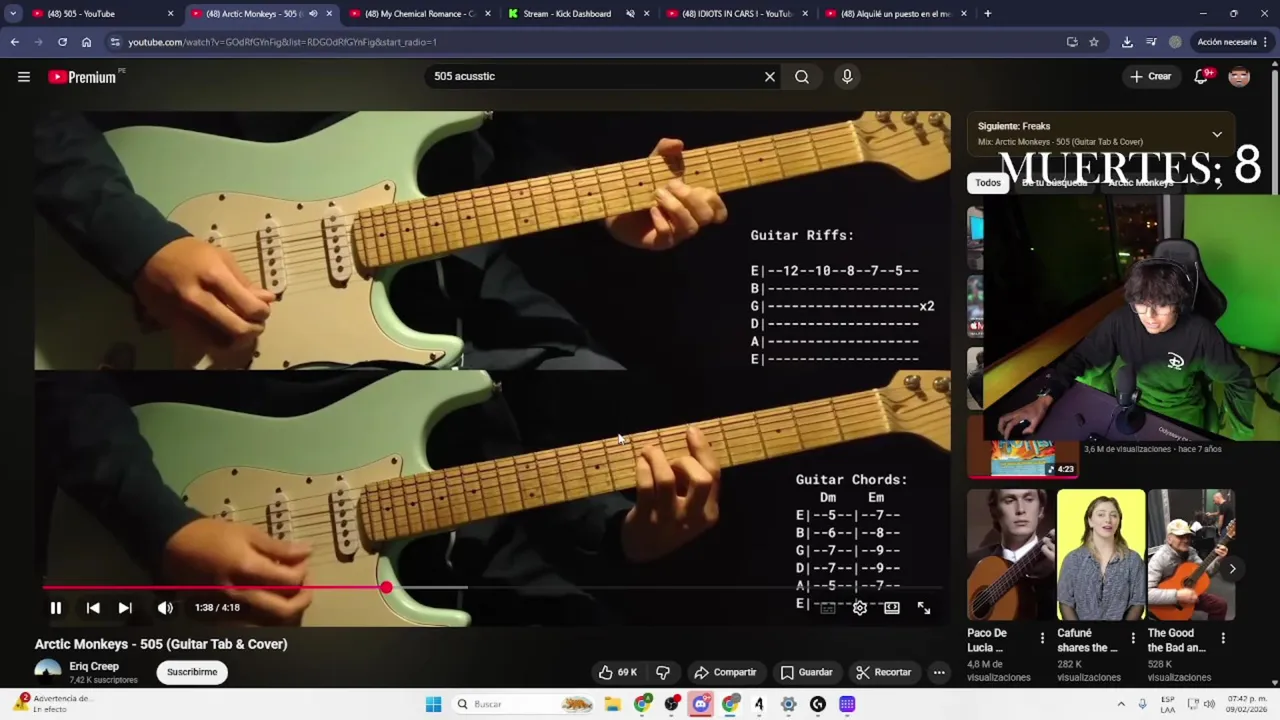This screenshot has height=720, width=1280.
Task: Bookmark this page with star
Action: coord(1094,42)
